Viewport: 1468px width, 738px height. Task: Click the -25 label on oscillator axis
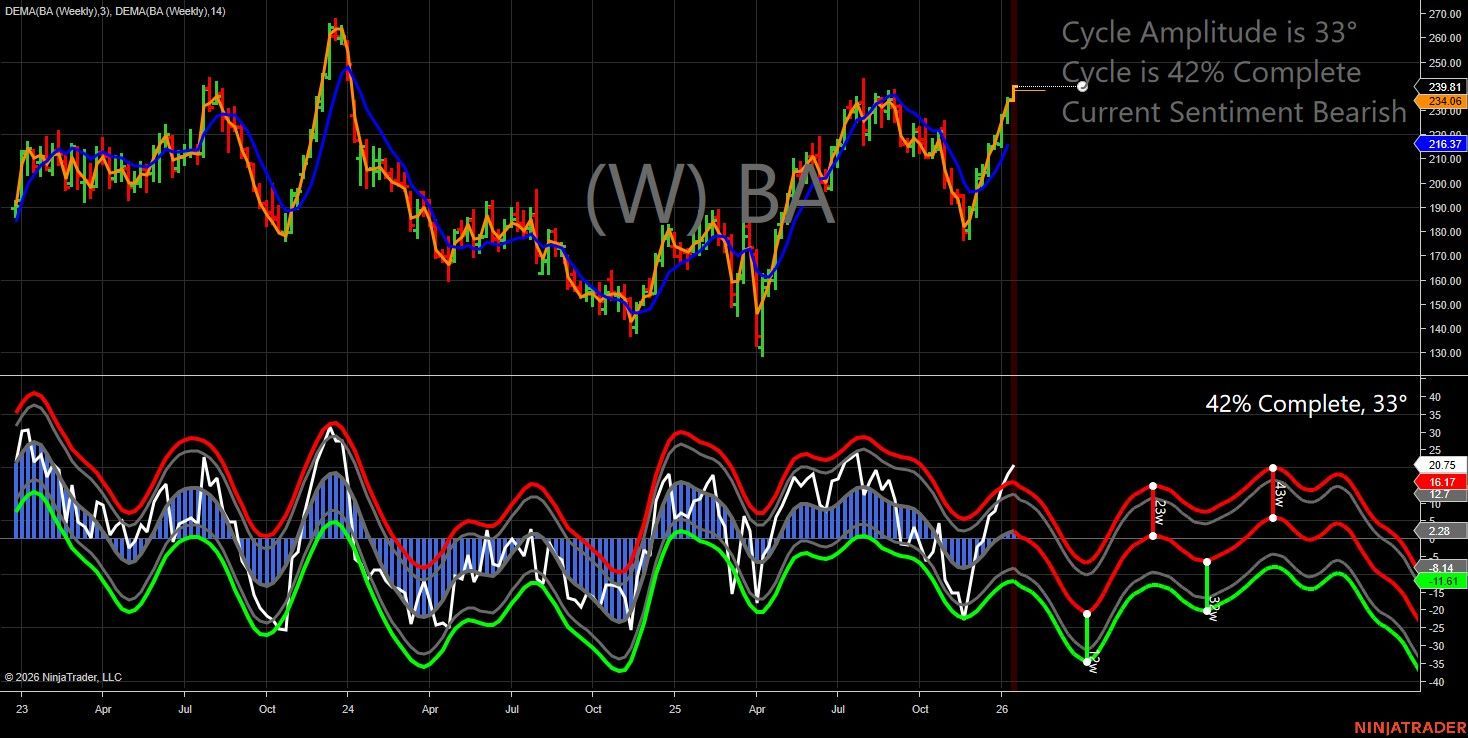click(x=1435, y=629)
